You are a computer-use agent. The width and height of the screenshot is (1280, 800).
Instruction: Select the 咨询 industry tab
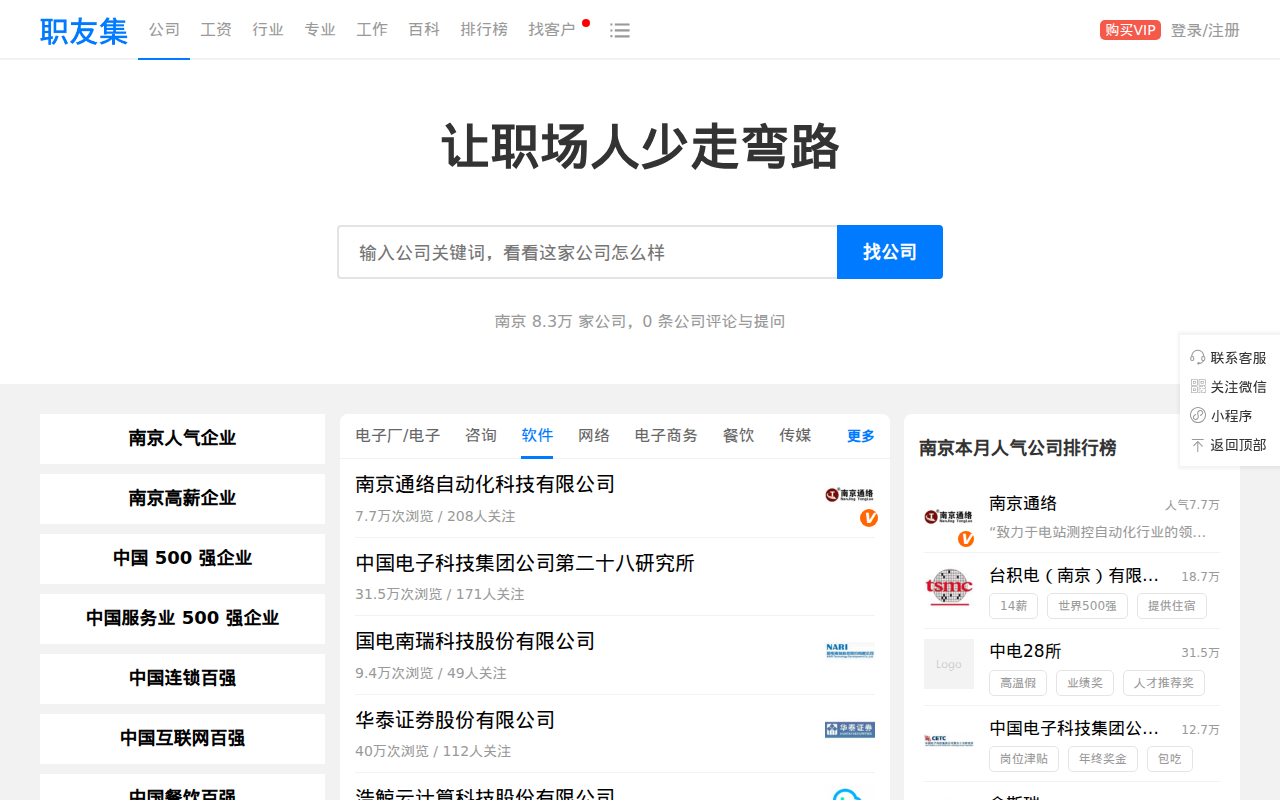481,435
